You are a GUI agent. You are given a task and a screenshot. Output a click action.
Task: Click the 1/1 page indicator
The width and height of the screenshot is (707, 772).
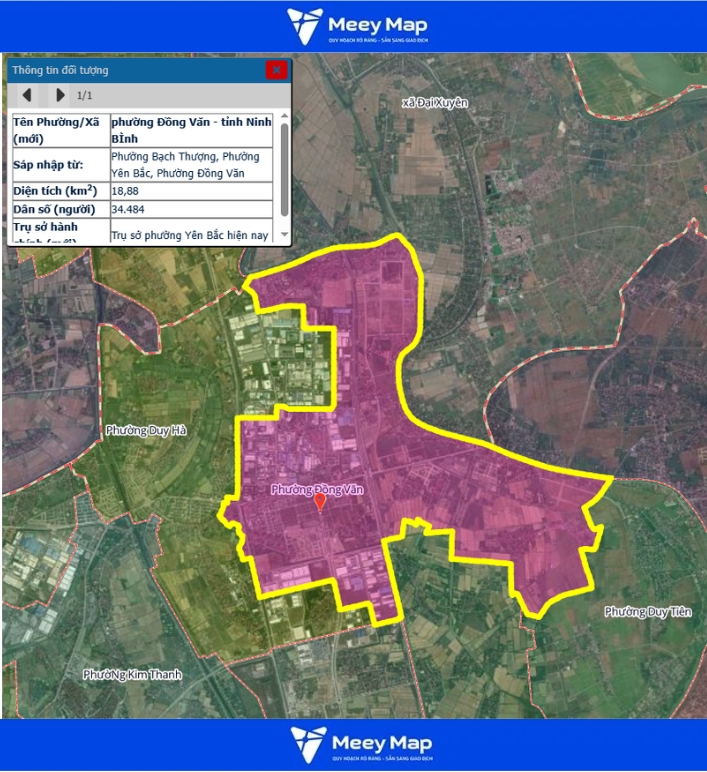point(86,95)
